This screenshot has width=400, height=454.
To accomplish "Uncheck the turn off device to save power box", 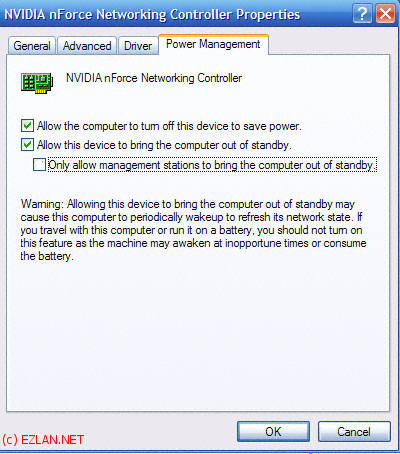I will (x=27, y=126).
